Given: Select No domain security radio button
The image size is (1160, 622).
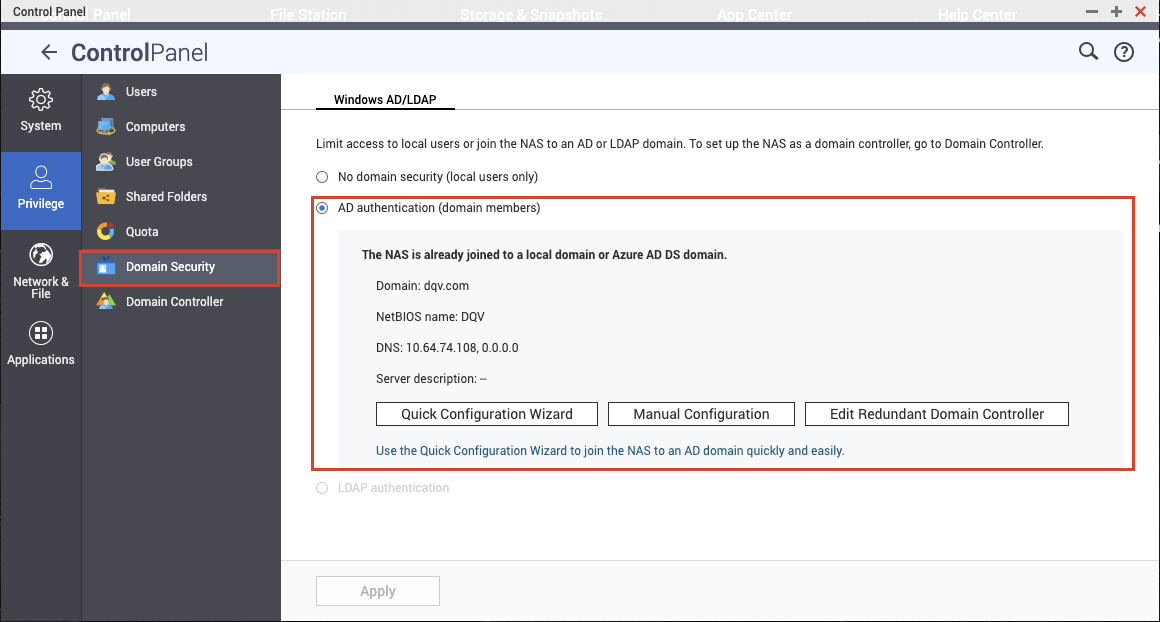Looking at the screenshot, I should [x=322, y=177].
